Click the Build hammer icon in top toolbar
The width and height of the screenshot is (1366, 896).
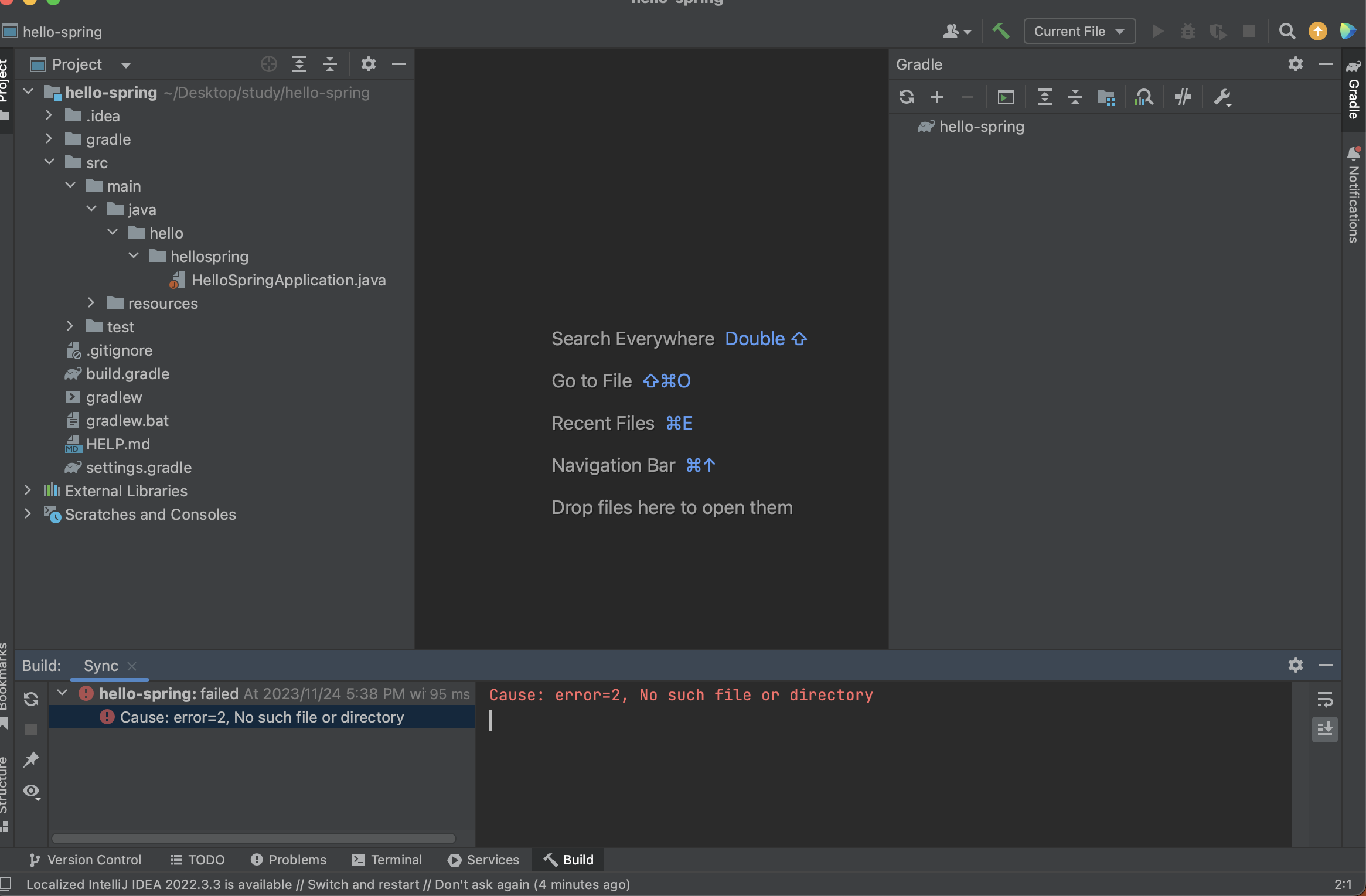[x=1000, y=31]
